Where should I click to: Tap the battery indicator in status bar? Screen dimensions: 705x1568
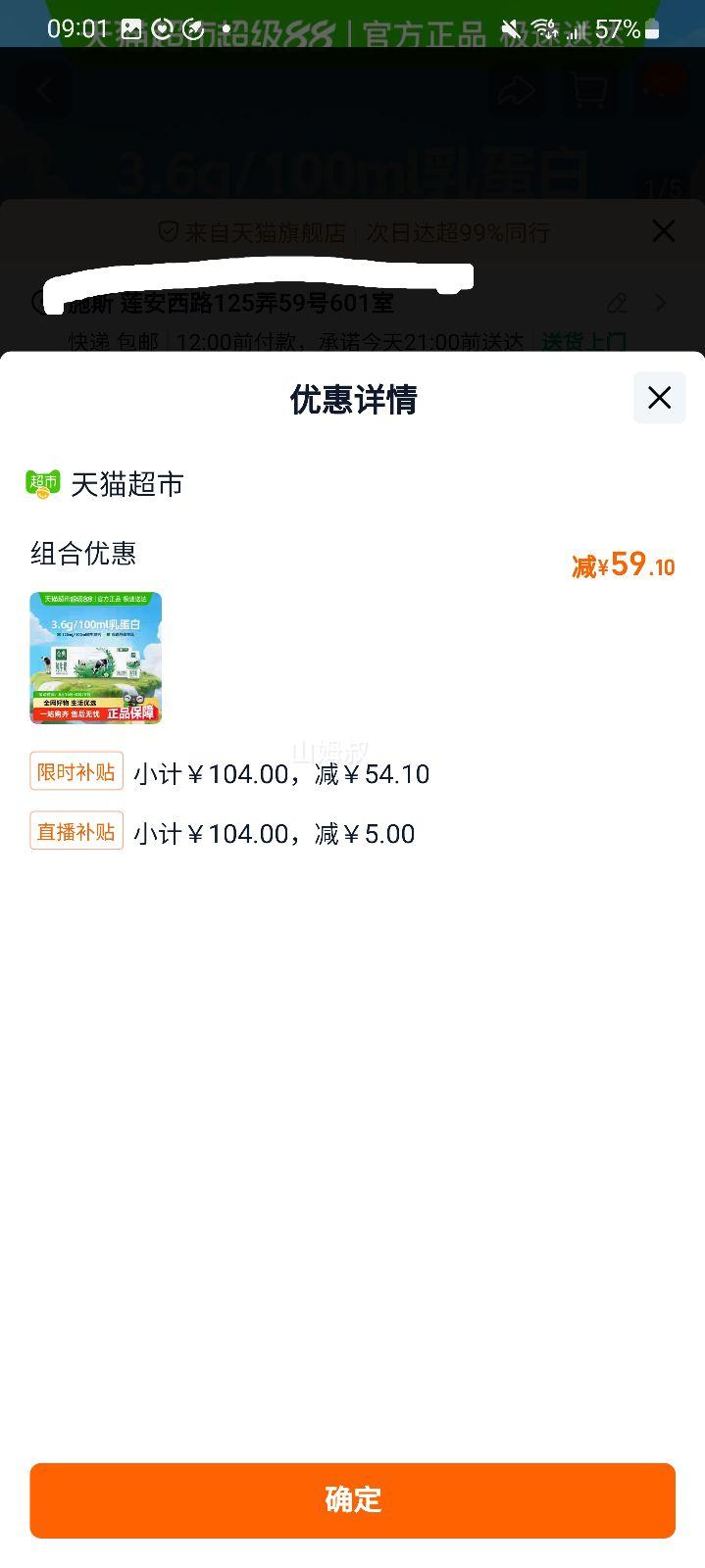pos(652,29)
